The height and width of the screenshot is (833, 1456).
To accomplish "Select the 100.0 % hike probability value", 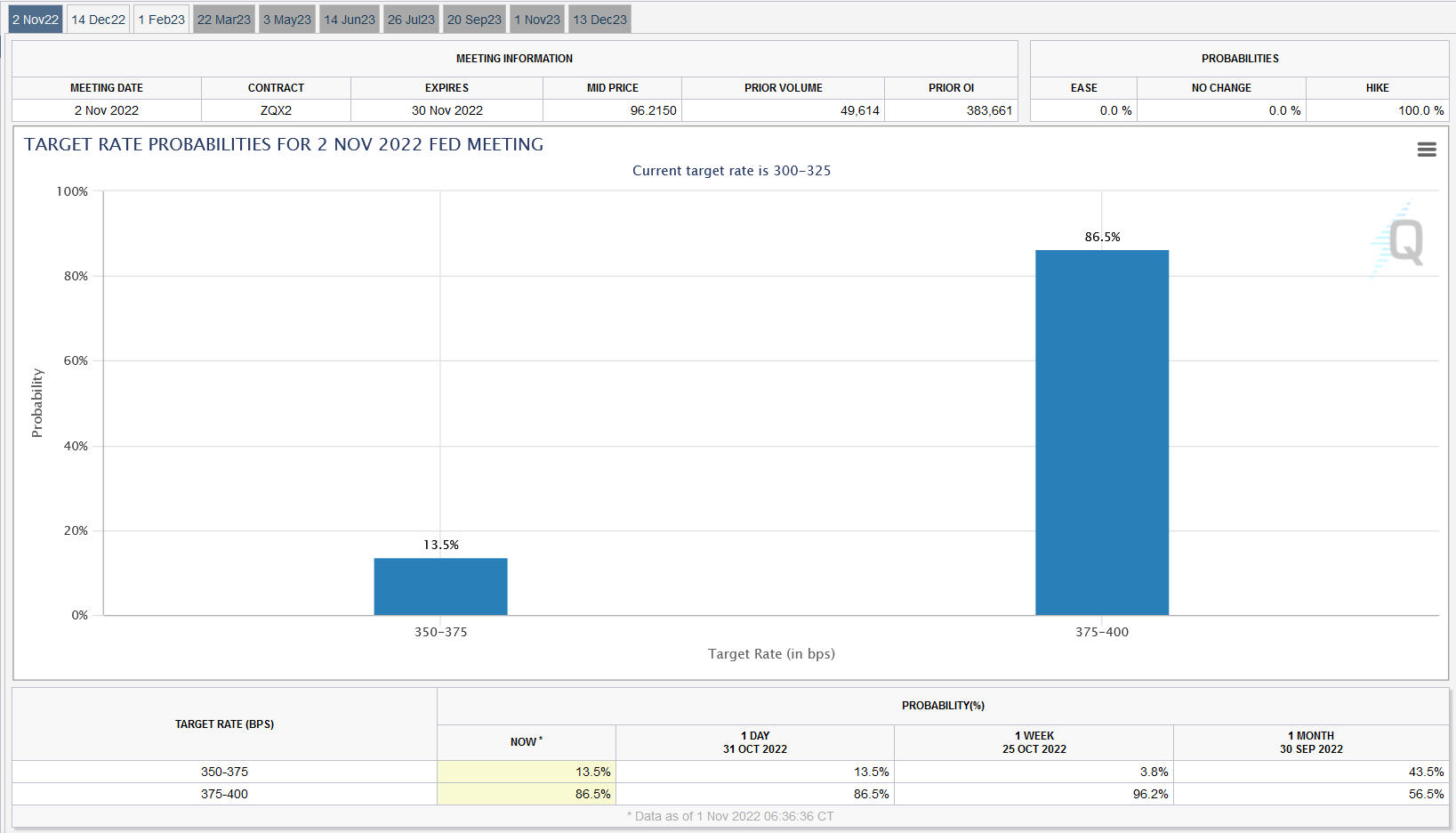I will coord(1420,110).
